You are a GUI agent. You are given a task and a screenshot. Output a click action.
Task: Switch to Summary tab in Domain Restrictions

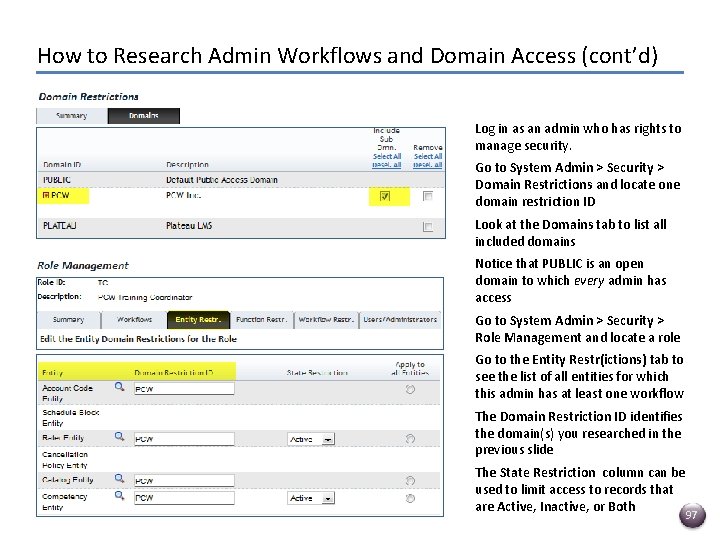coord(72,116)
